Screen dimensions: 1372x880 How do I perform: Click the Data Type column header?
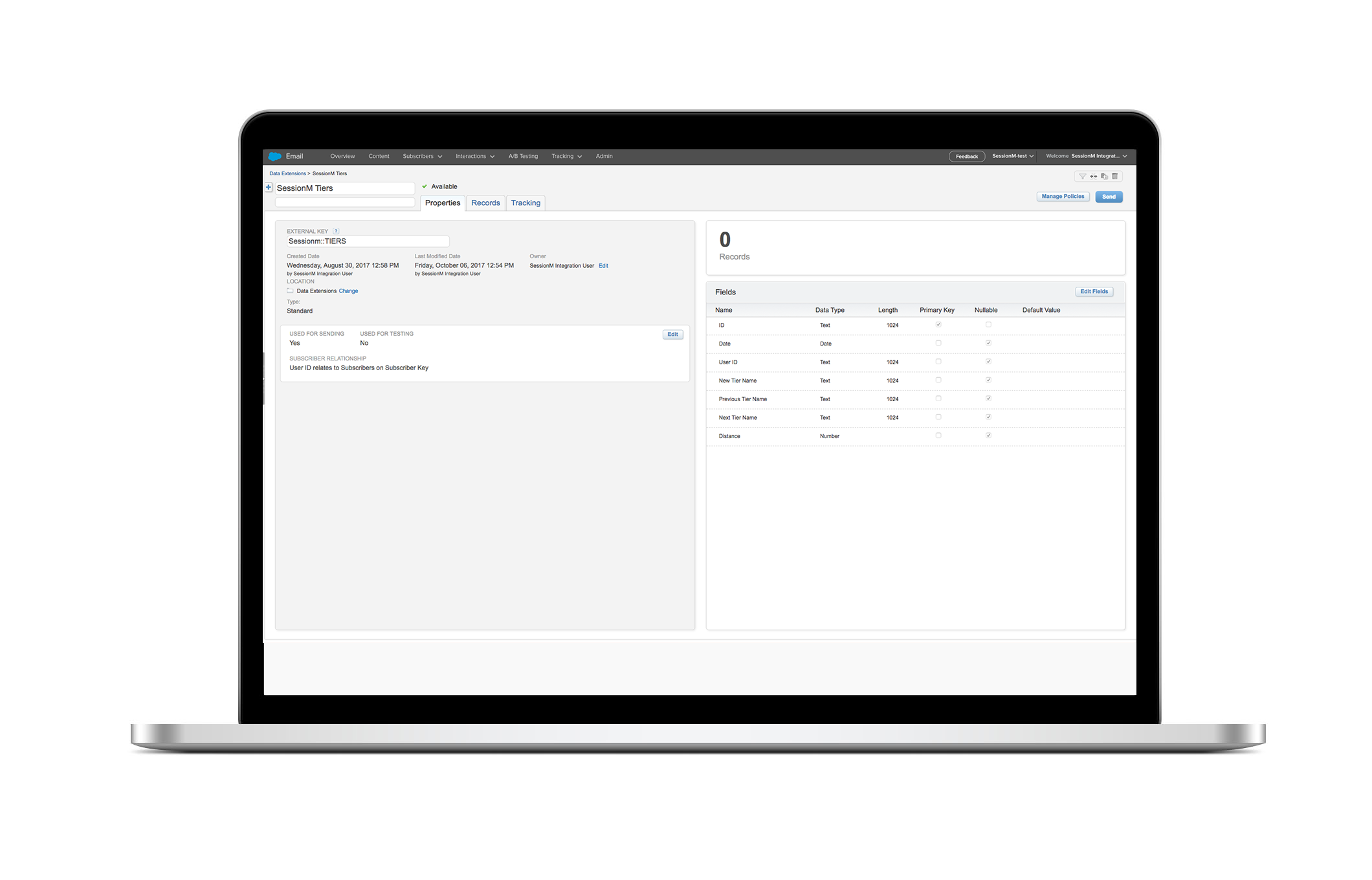click(830, 310)
